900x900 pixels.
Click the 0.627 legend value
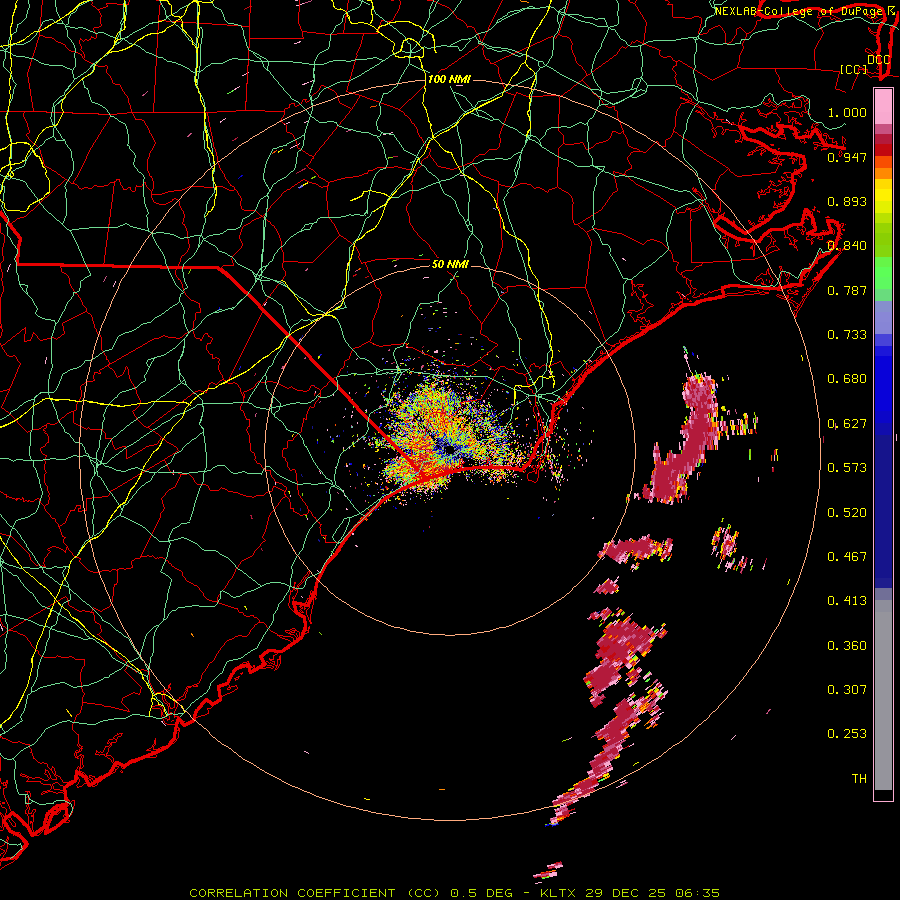click(847, 424)
